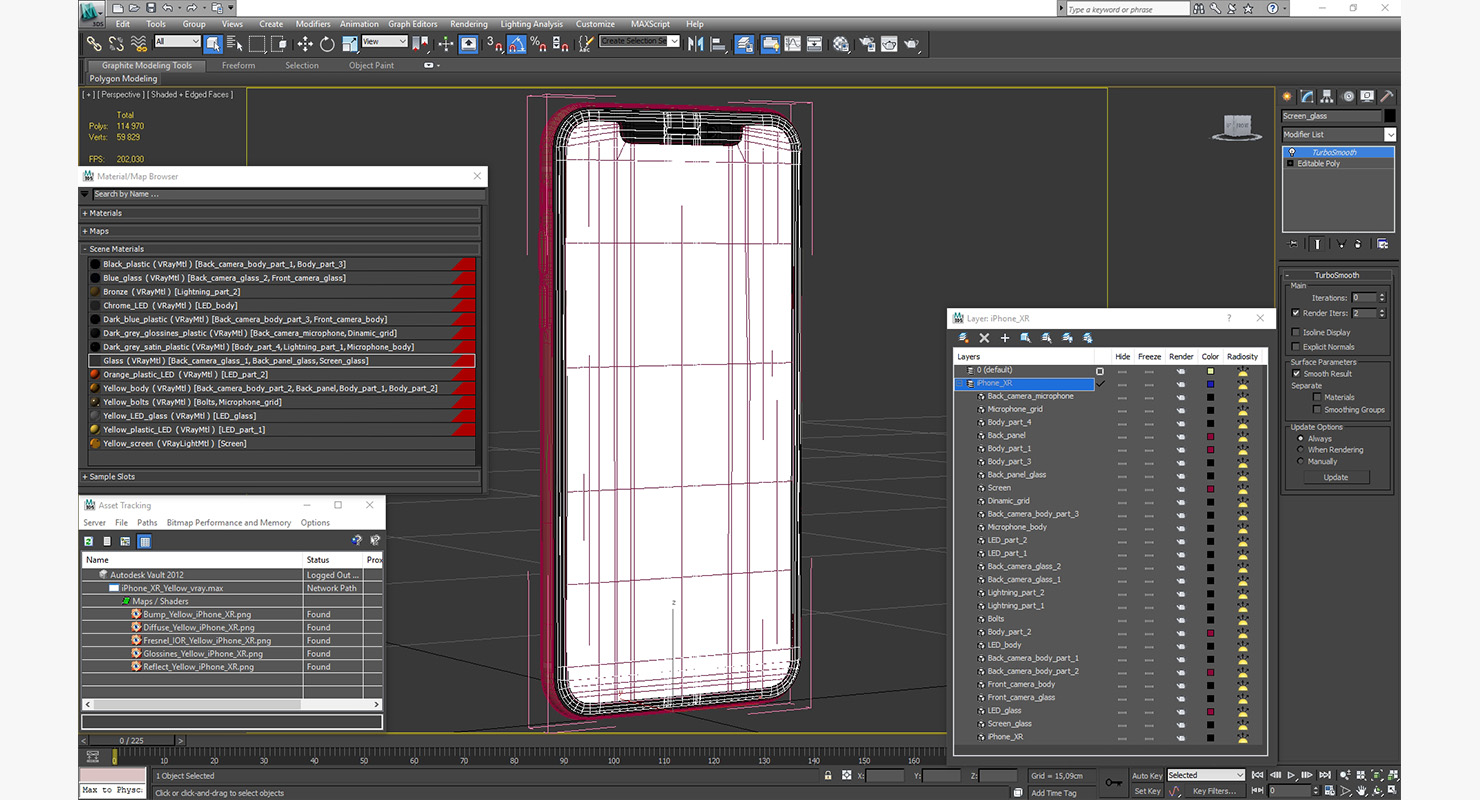Select Manually update option

(1300, 462)
